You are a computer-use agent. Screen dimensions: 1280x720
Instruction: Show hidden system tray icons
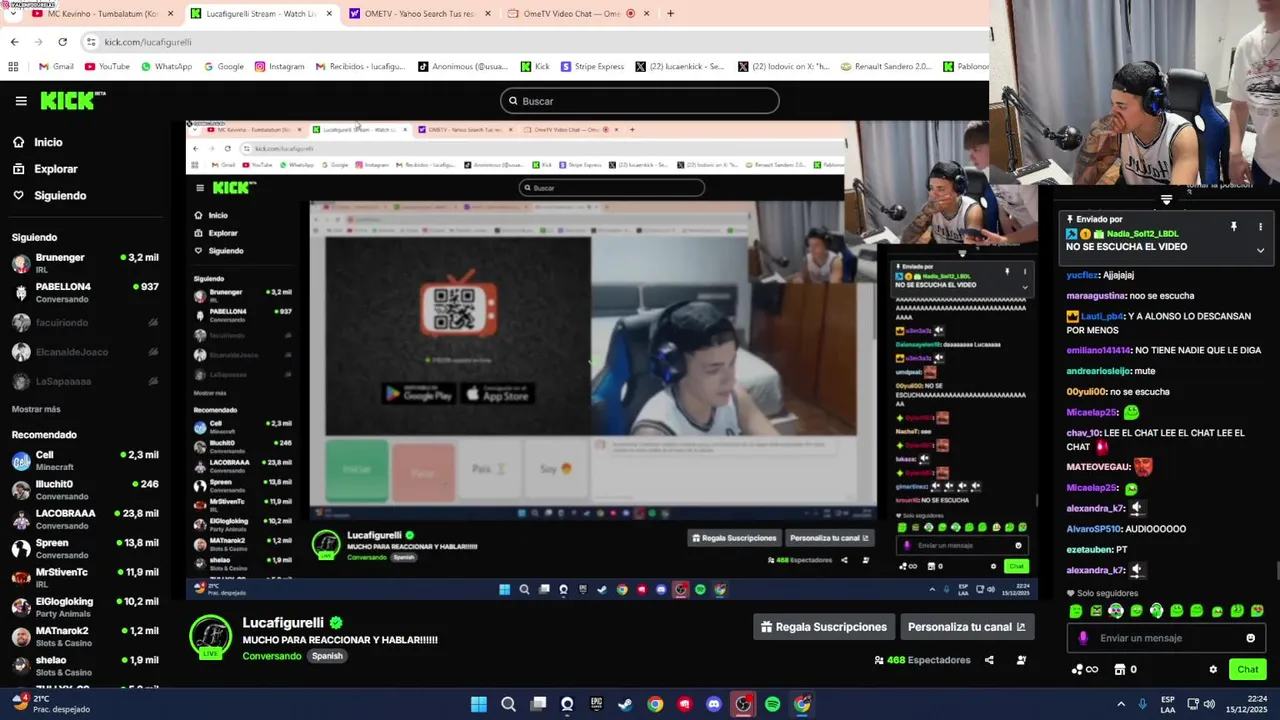1120,704
